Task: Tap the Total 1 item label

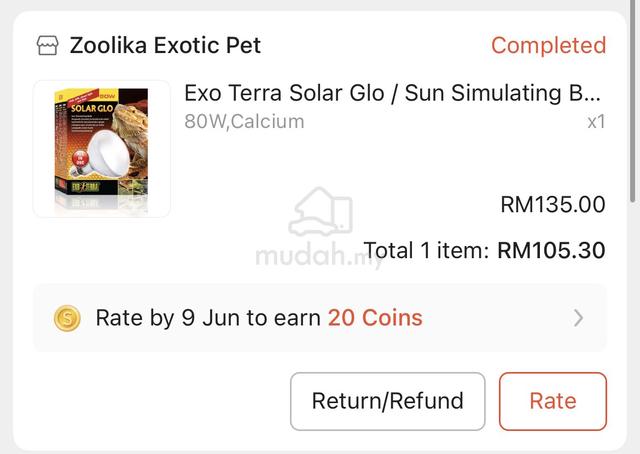Action: [426, 250]
